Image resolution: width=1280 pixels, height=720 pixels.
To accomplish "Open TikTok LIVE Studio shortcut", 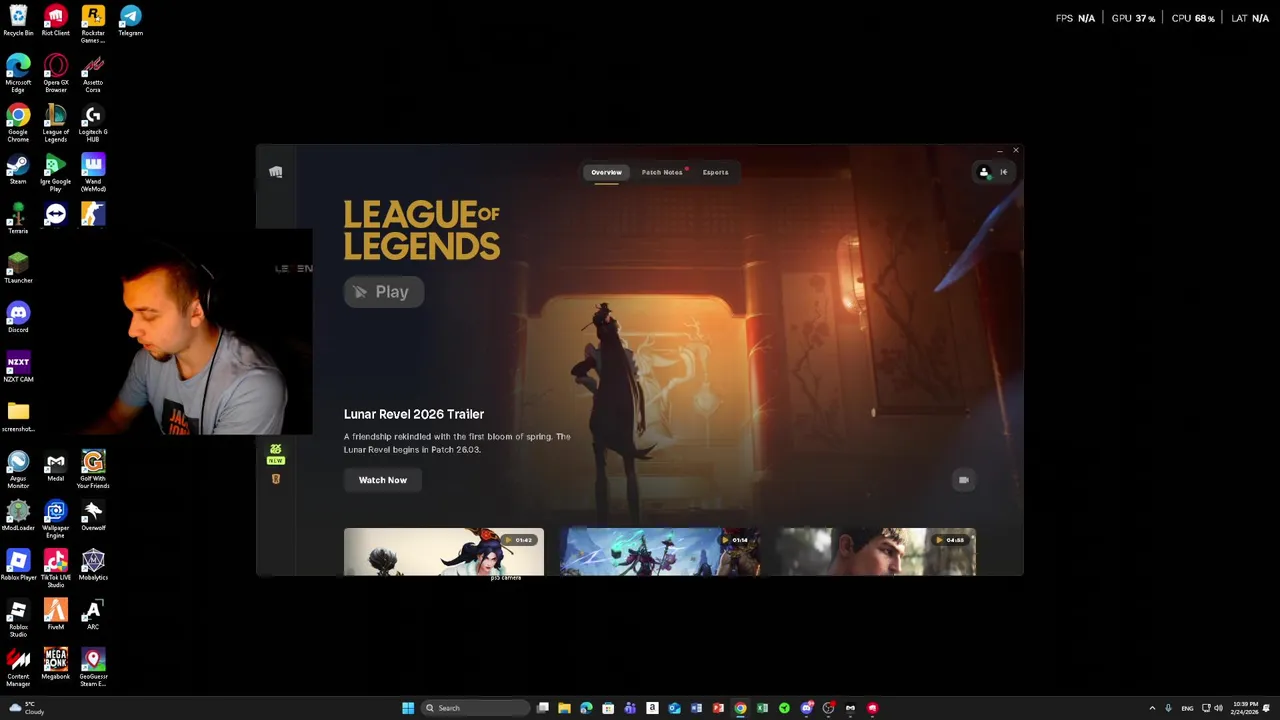I will 55,568.
